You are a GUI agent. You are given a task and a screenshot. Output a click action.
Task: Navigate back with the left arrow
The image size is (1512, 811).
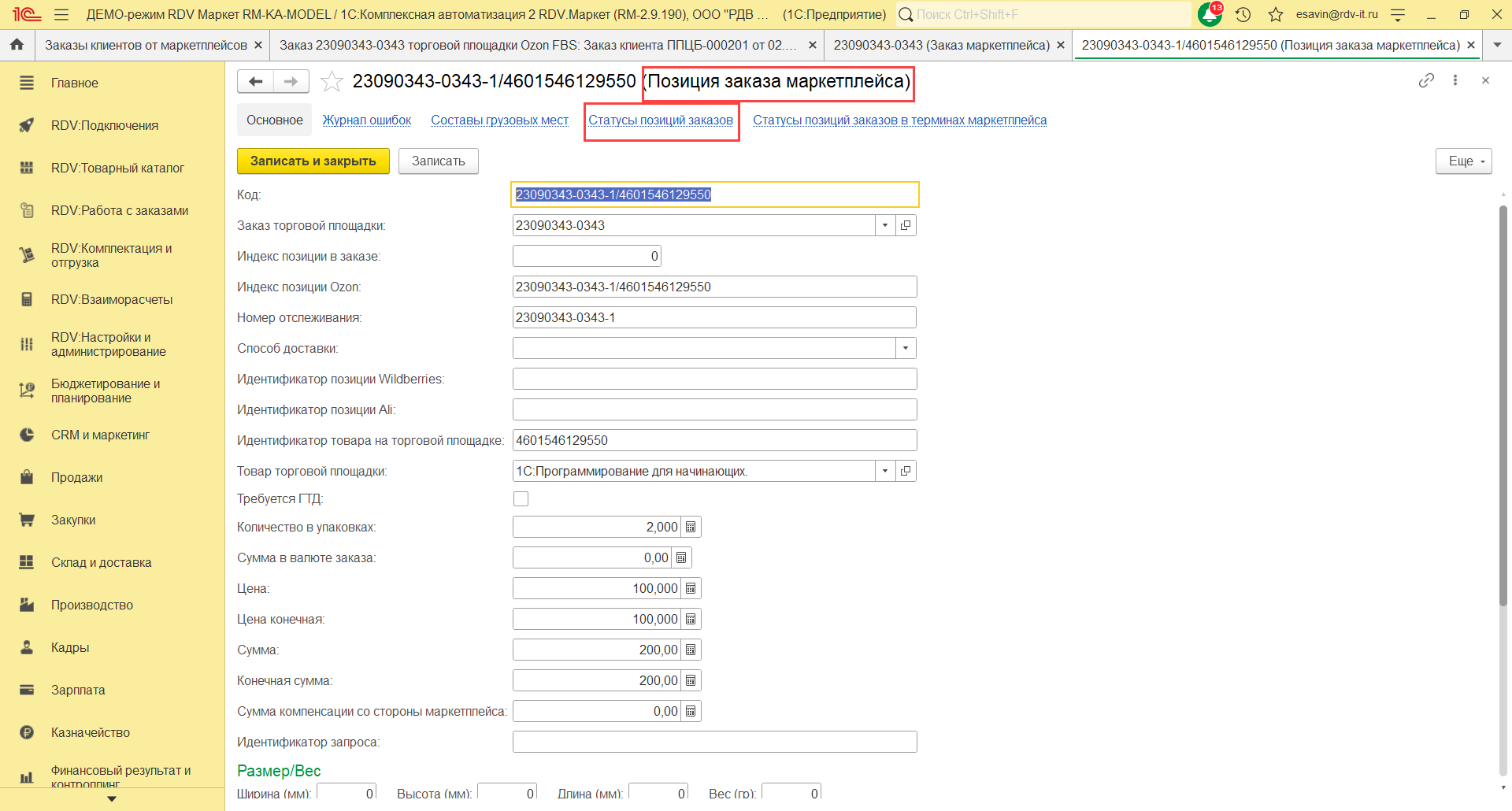point(255,81)
